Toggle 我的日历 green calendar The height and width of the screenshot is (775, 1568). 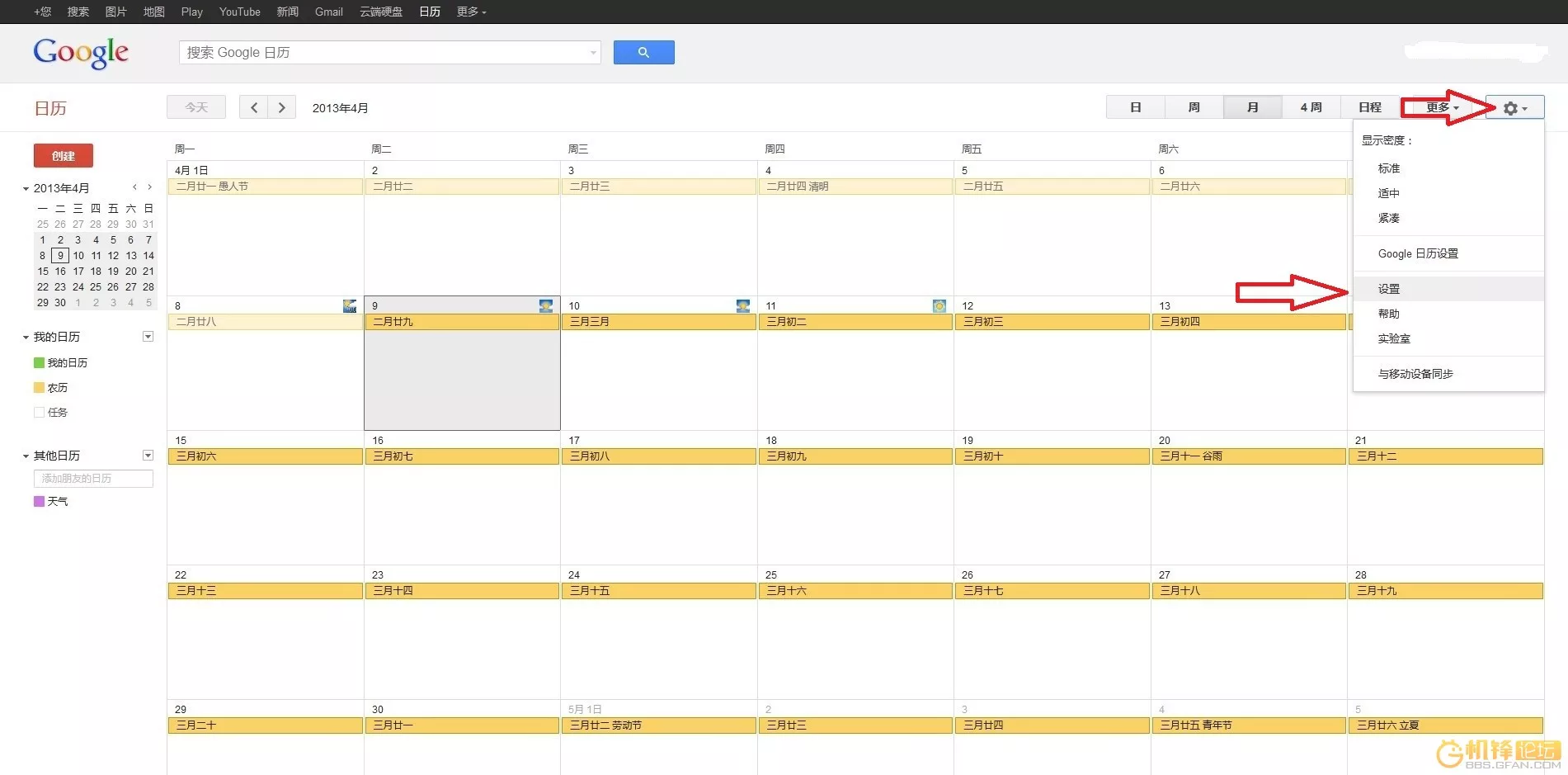tap(39, 362)
